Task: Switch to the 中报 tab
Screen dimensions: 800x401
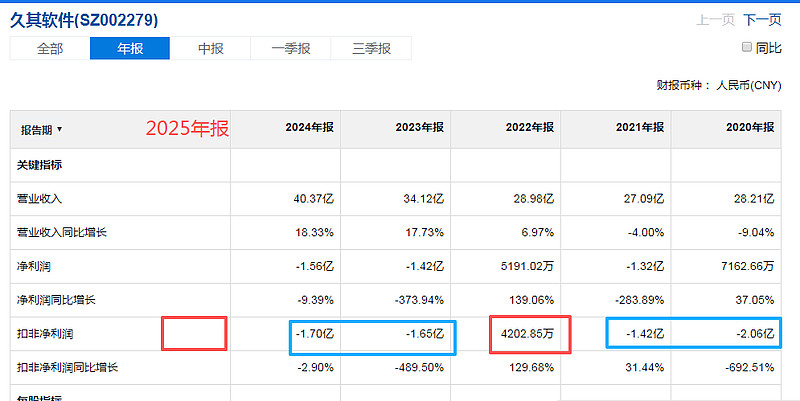Action: (210, 48)
